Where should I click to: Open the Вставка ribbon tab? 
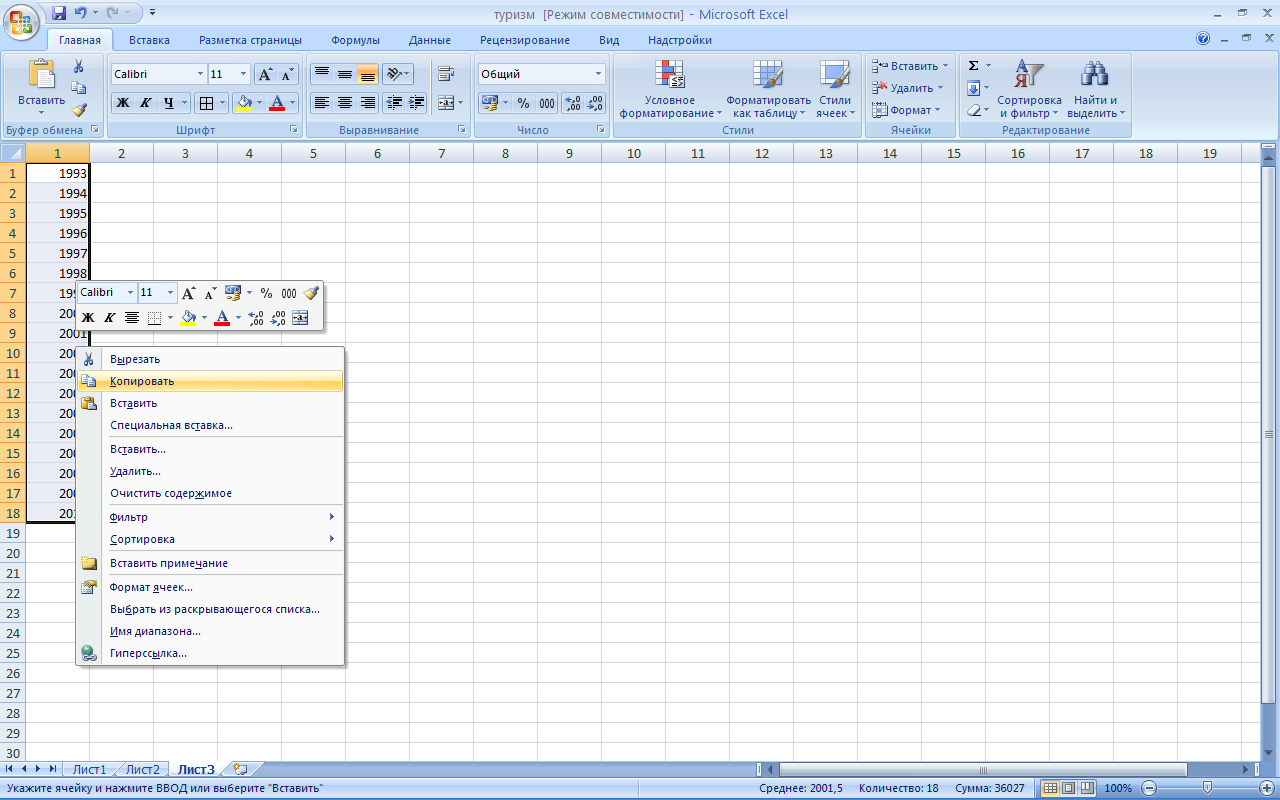point(149,40)
